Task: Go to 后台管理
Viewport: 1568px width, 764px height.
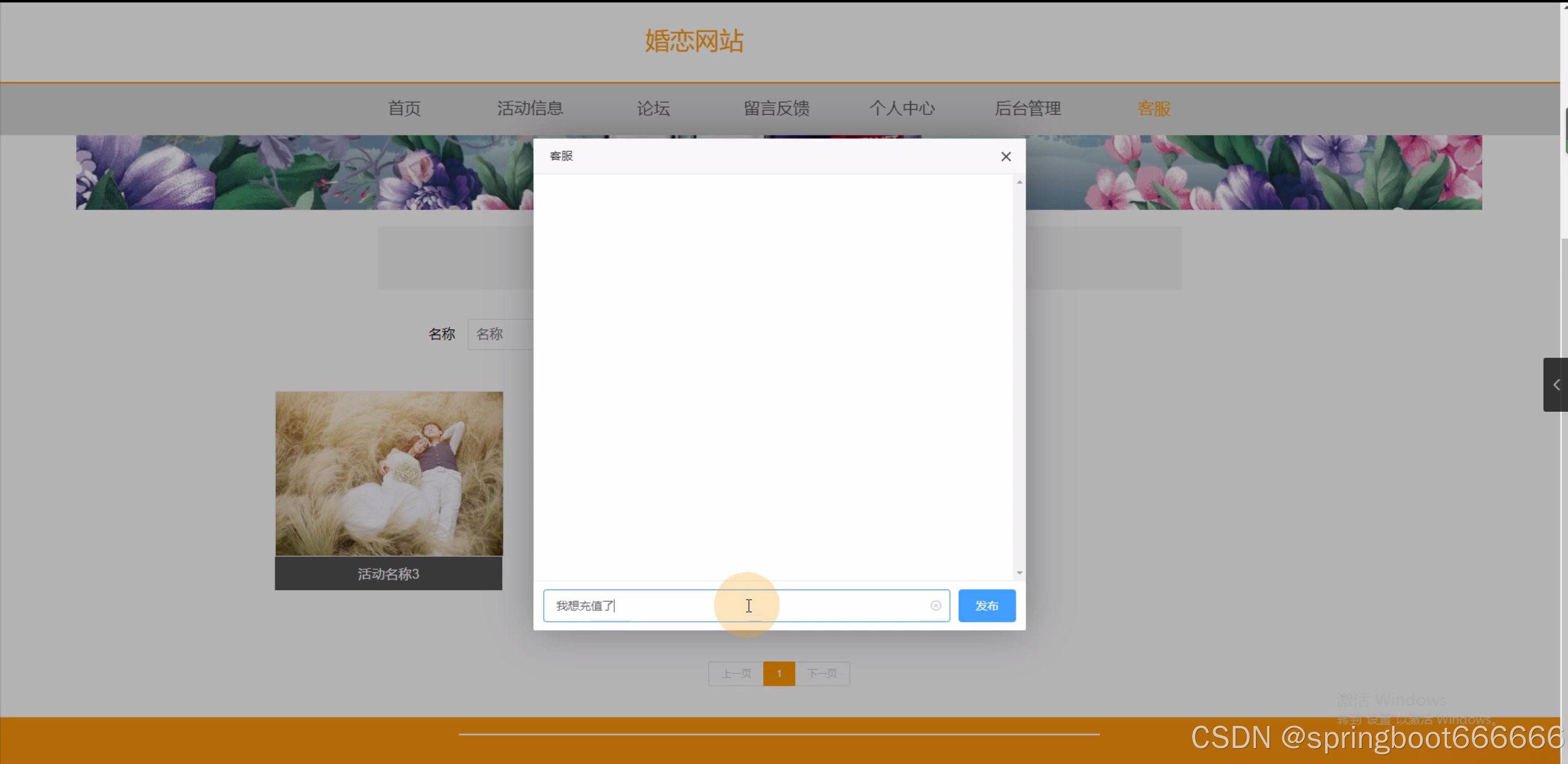Action: [x=1027, y=108]
